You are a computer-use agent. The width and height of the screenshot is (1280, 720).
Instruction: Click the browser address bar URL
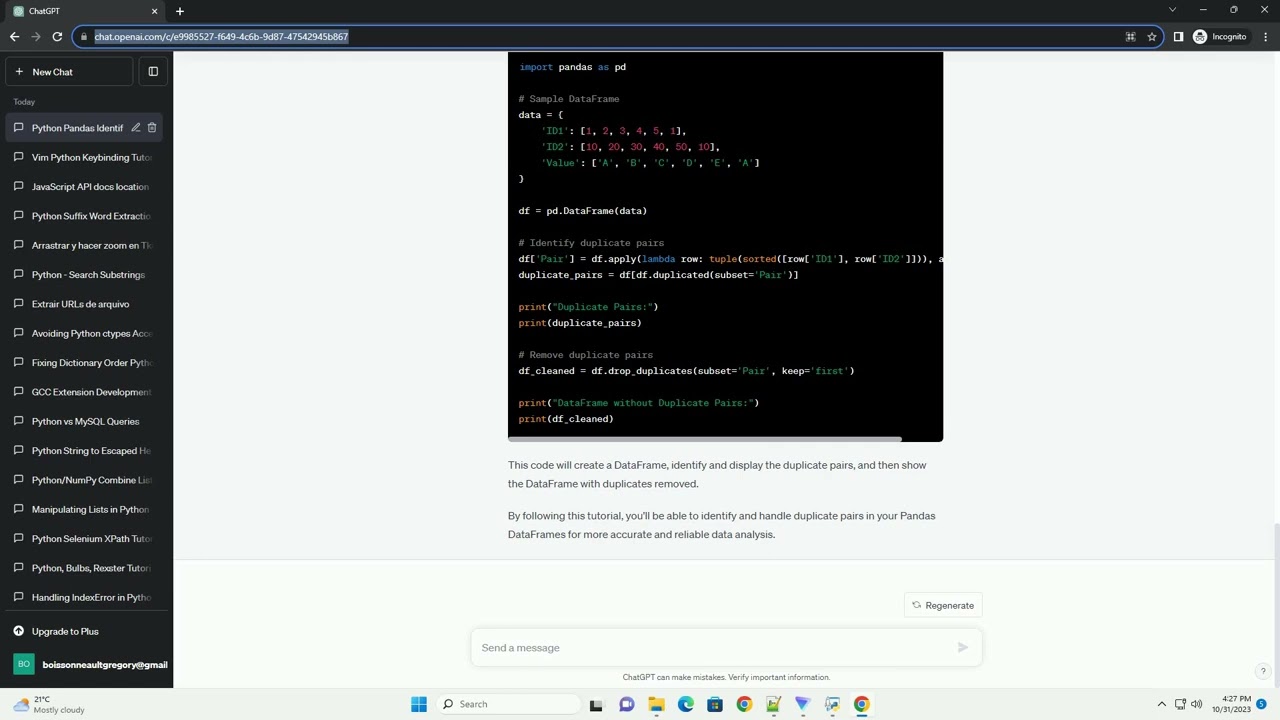point(221,37)
